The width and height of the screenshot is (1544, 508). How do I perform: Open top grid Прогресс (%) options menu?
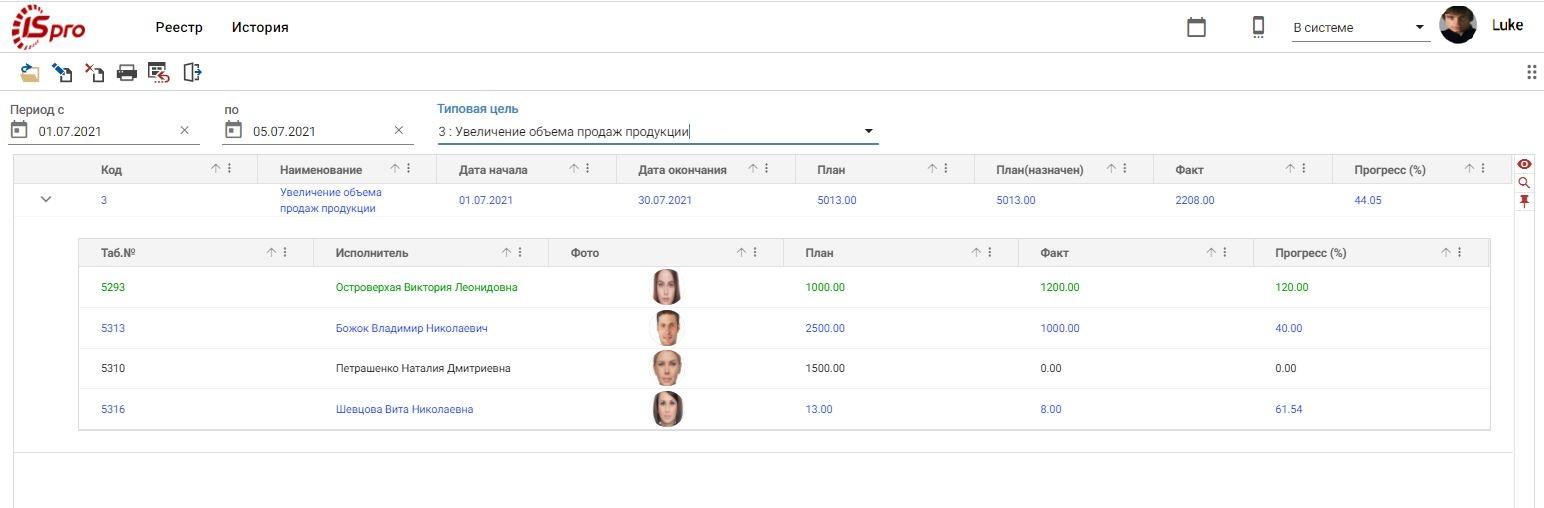click(x=1483, y=169)
